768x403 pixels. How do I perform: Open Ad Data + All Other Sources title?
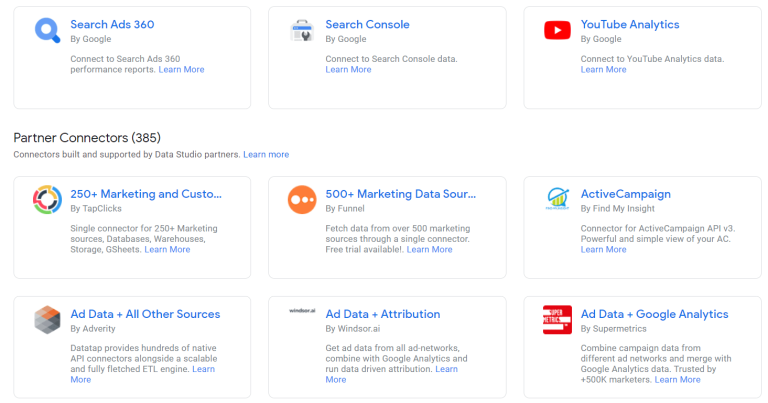[x=145, y=314]
